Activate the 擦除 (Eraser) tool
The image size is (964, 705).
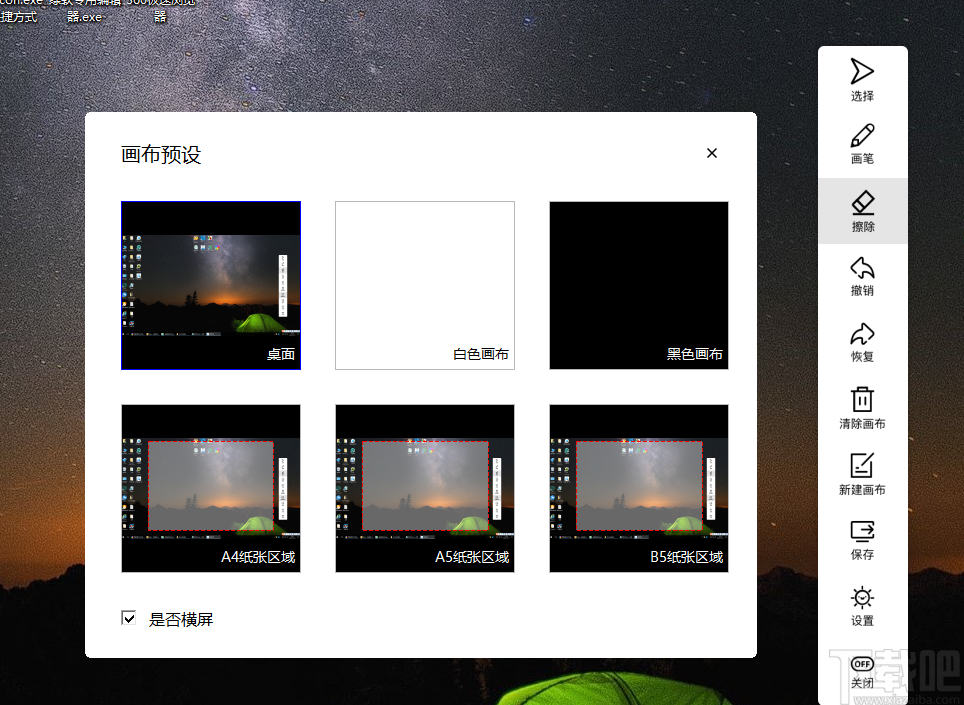(861, 210)
